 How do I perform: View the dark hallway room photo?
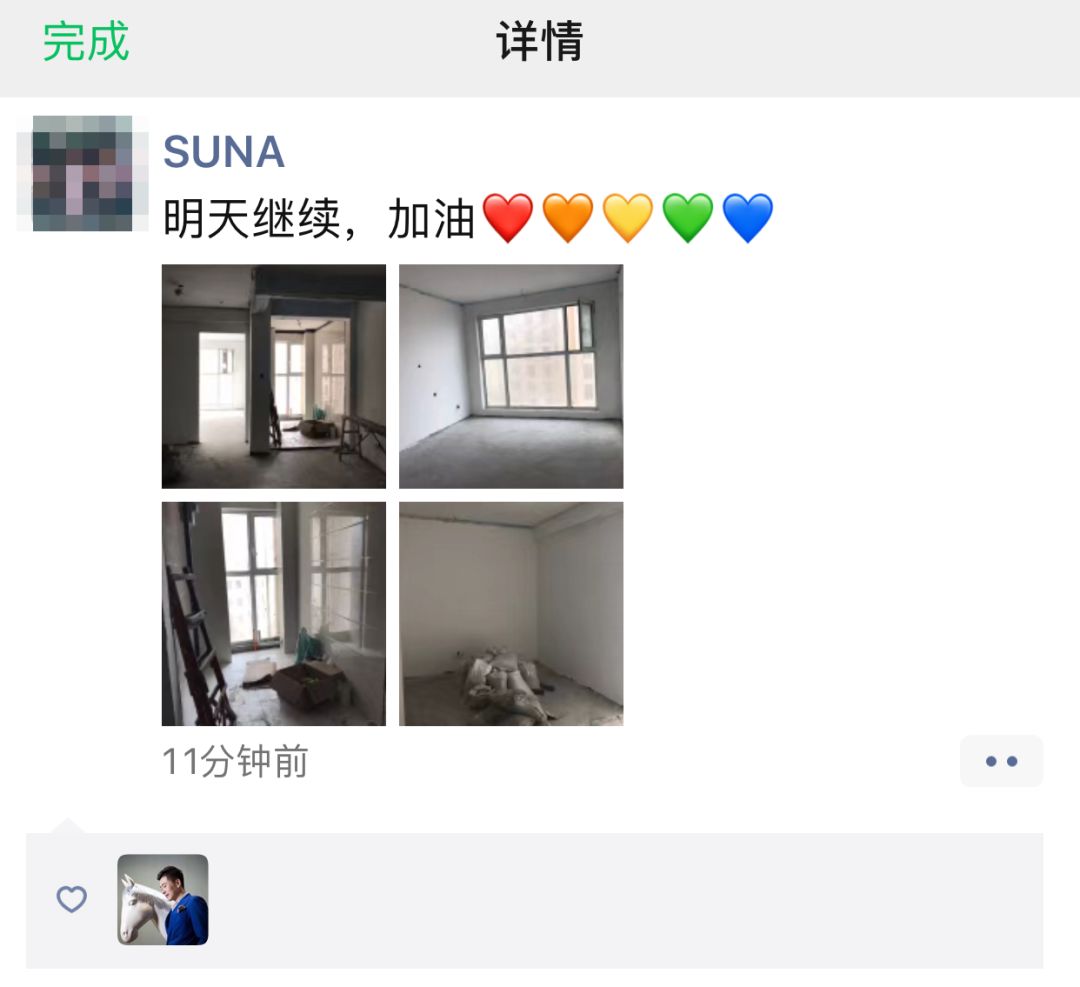274,377
